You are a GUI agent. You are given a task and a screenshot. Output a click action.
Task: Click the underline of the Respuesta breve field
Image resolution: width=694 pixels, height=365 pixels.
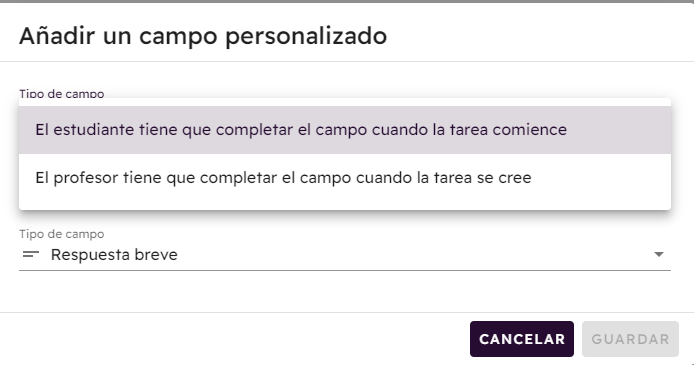345,270
